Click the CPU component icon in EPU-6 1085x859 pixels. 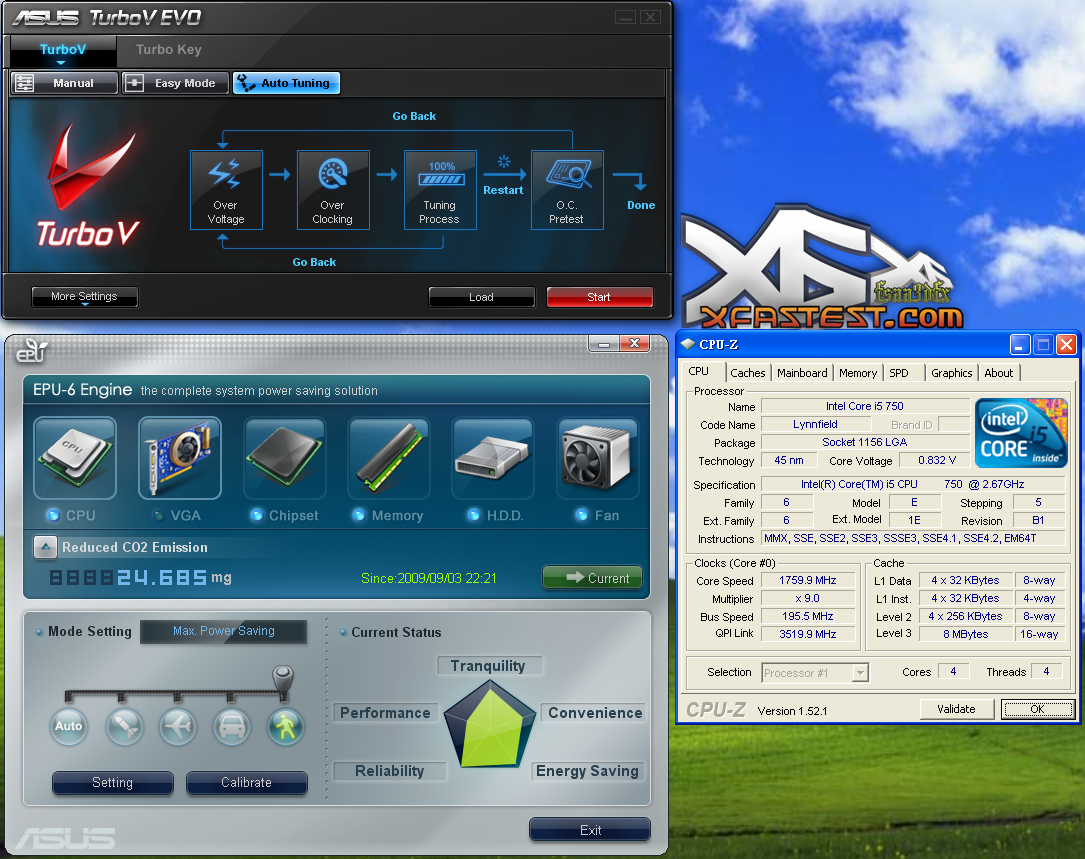click(75, 458)
